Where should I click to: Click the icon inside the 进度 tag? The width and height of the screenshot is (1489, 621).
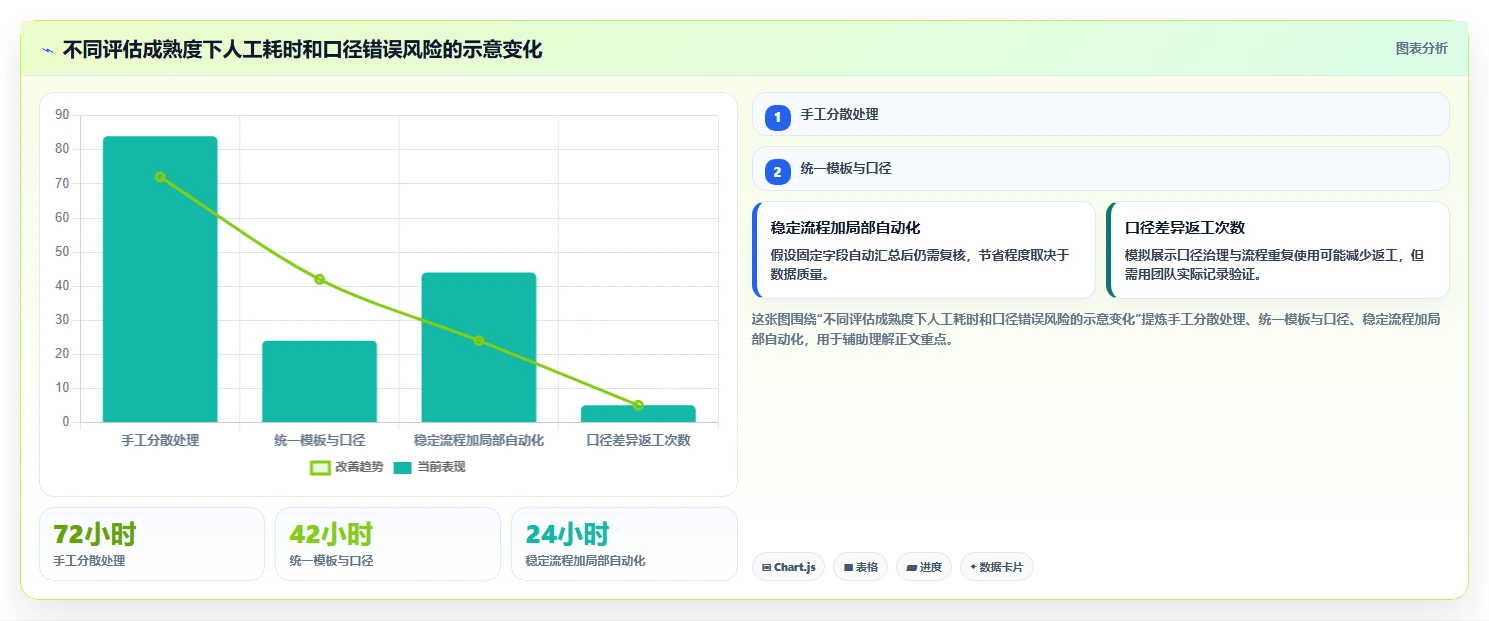911,567
